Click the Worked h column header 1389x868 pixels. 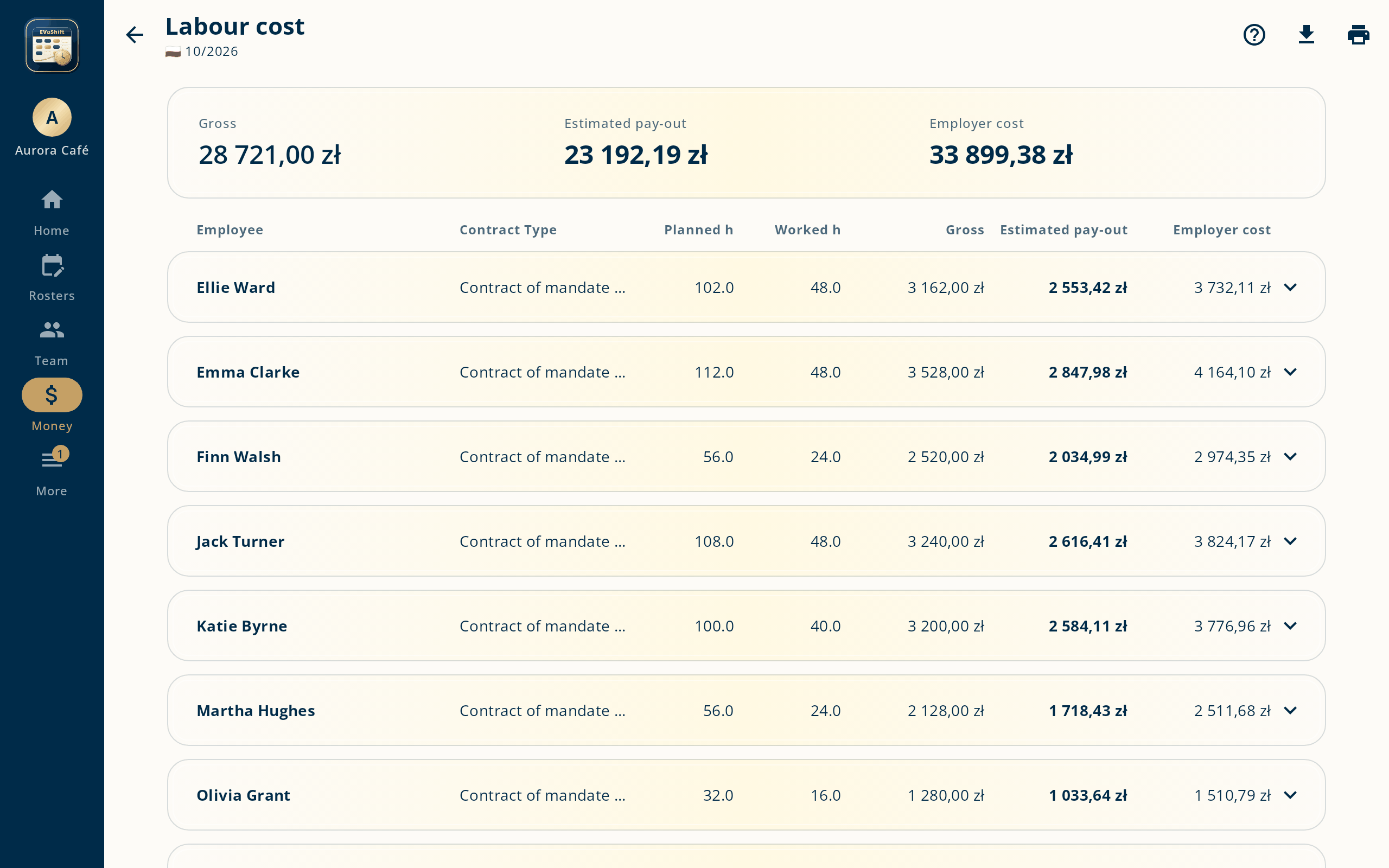[807, 229]
